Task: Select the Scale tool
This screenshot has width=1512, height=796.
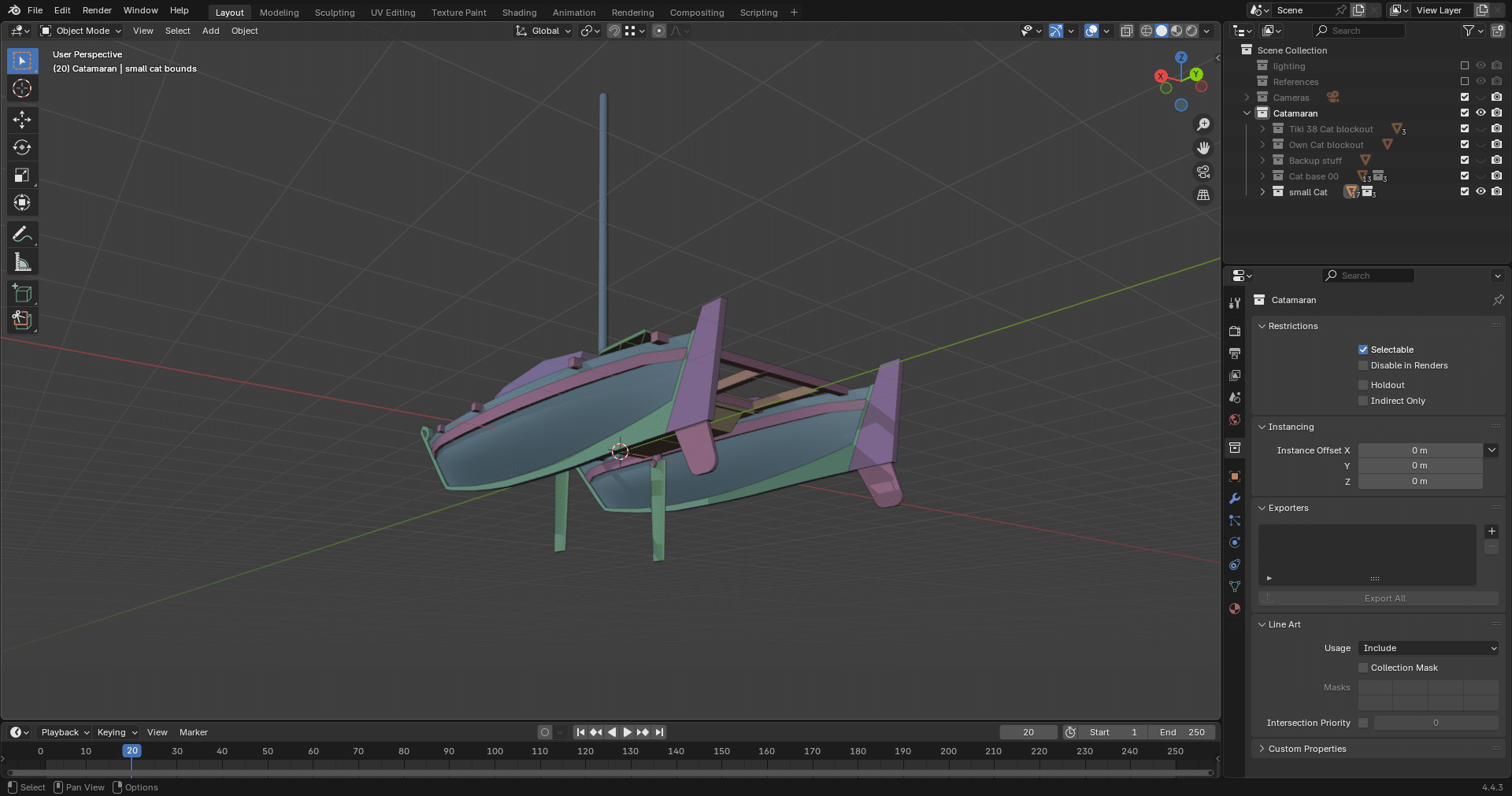Action: (x=22, y=175)
